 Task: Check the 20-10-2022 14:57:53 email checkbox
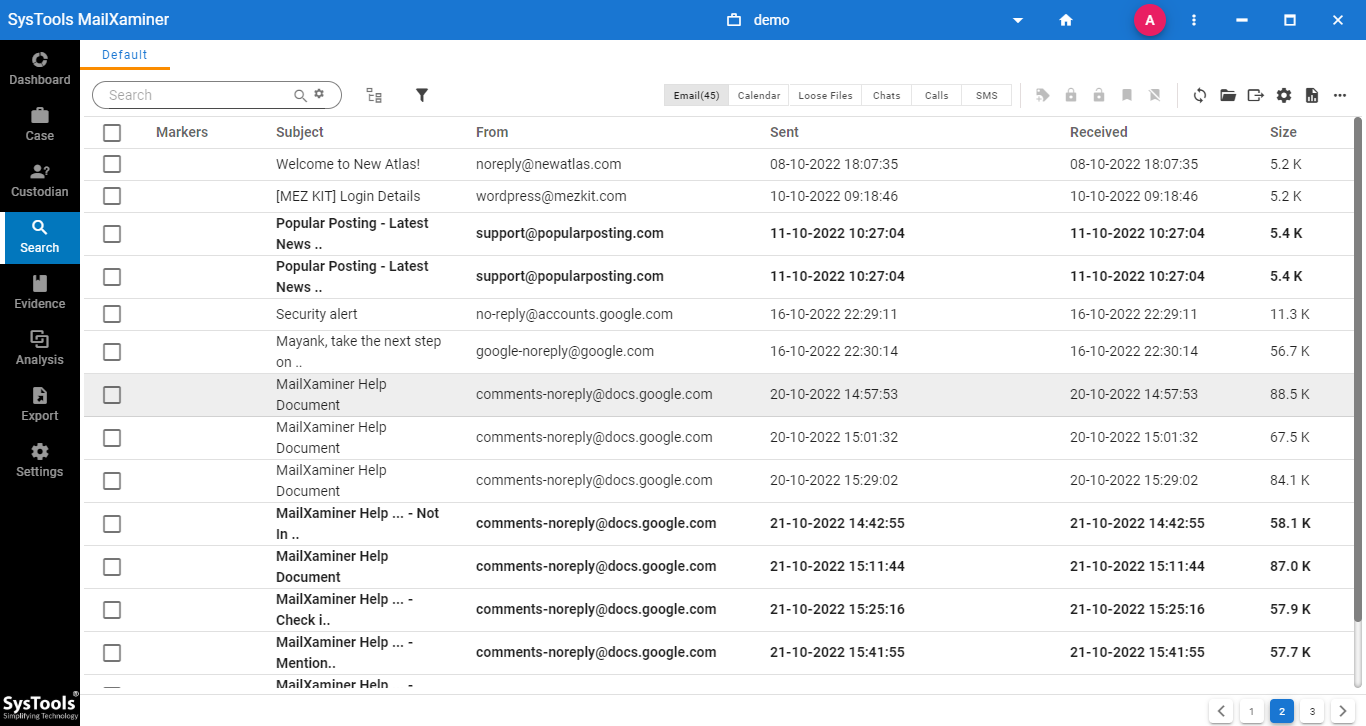click(112, 395)
